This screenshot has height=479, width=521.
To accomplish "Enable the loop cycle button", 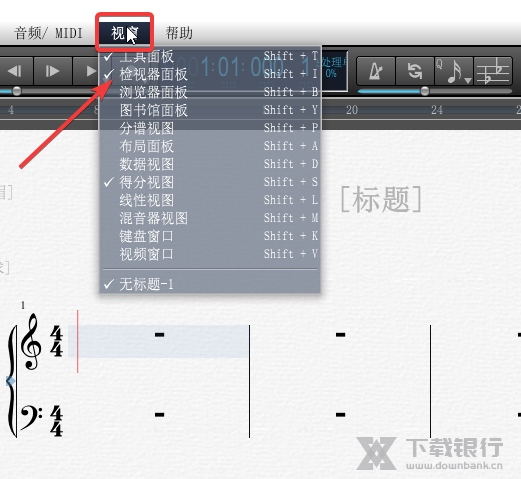I will [x=415, y=71].
